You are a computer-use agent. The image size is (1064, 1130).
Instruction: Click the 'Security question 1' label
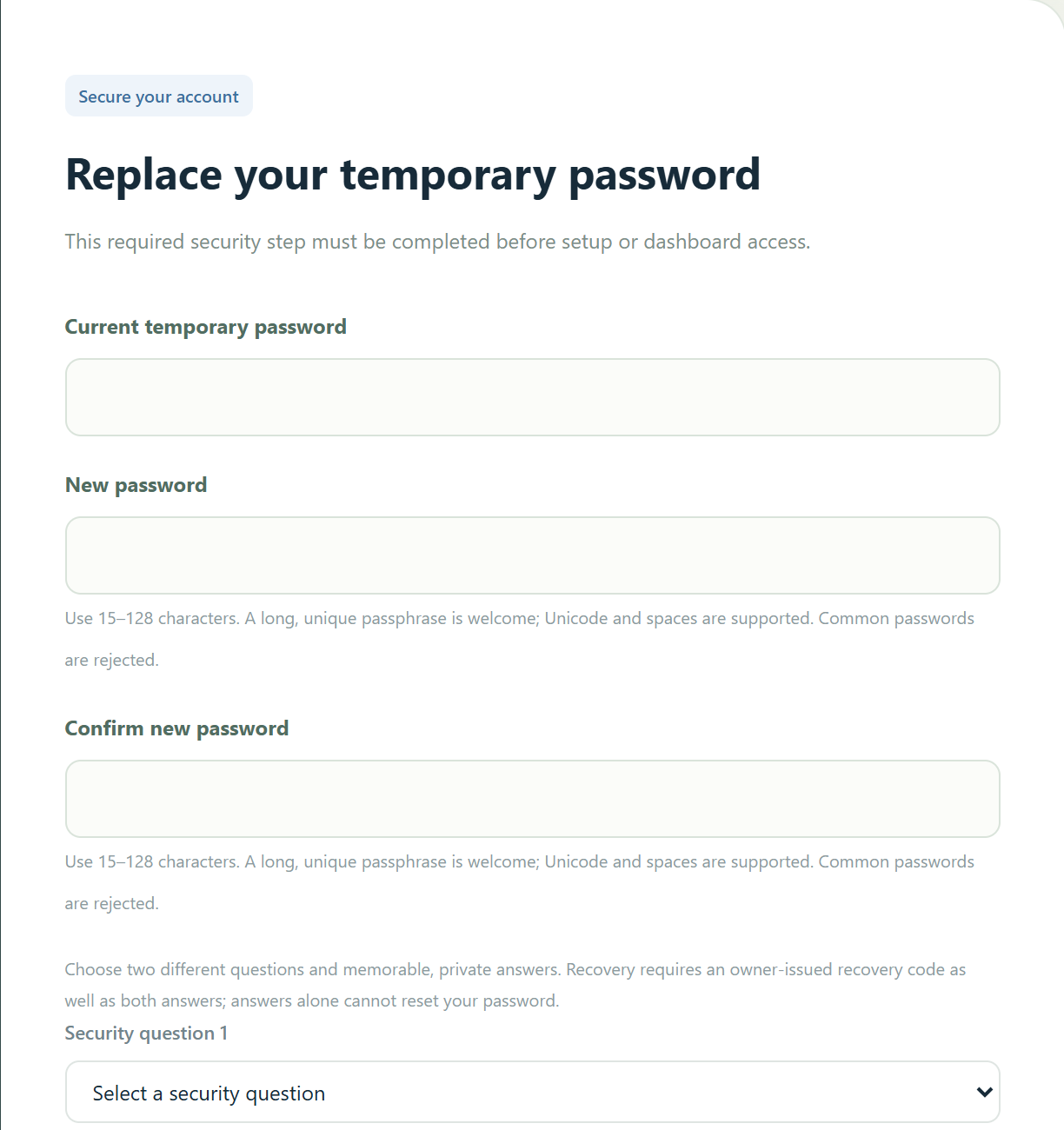[x=146, y=1033]
